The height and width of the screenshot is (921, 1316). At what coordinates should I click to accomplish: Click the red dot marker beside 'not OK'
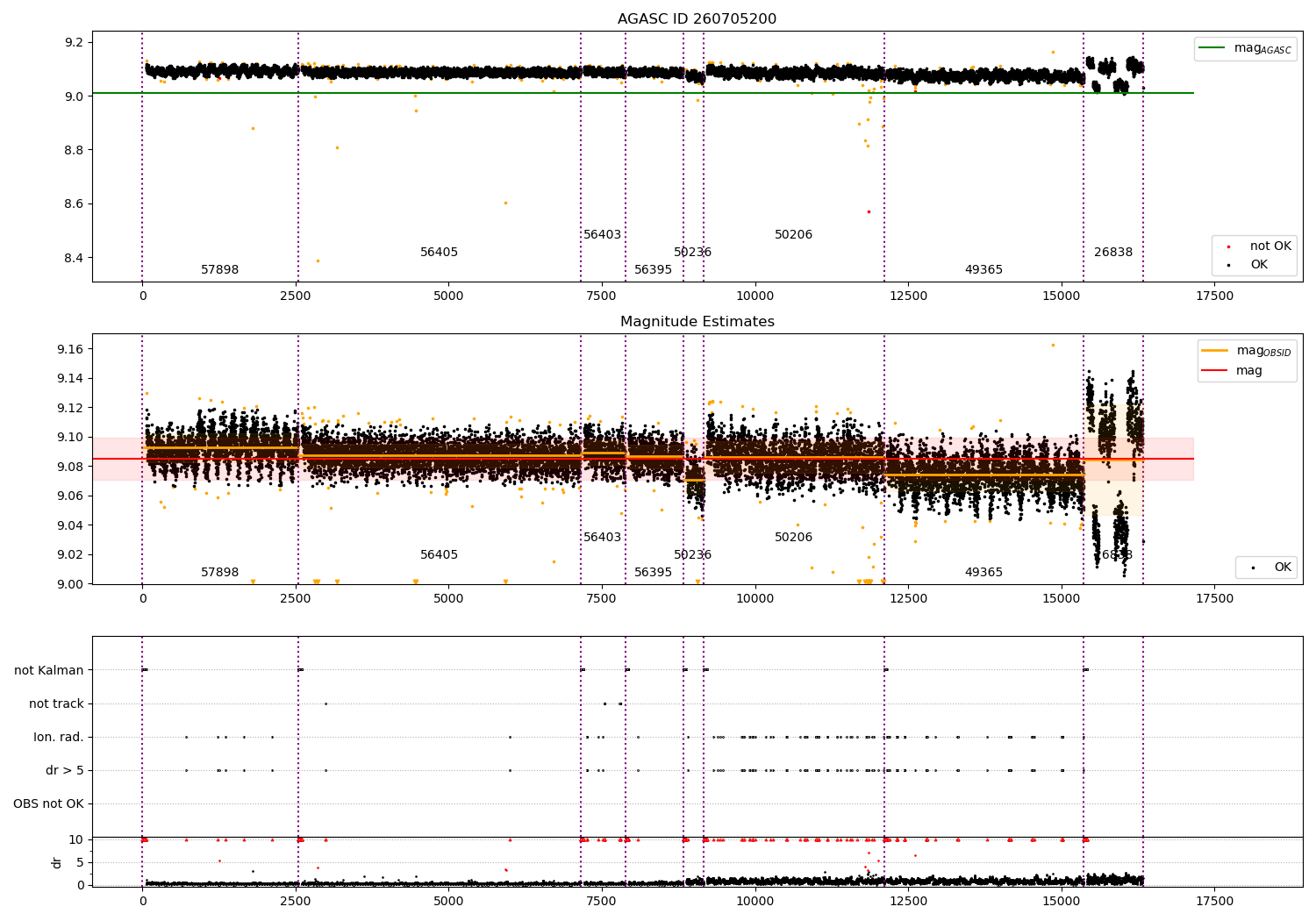click(x=1228, y=246)
